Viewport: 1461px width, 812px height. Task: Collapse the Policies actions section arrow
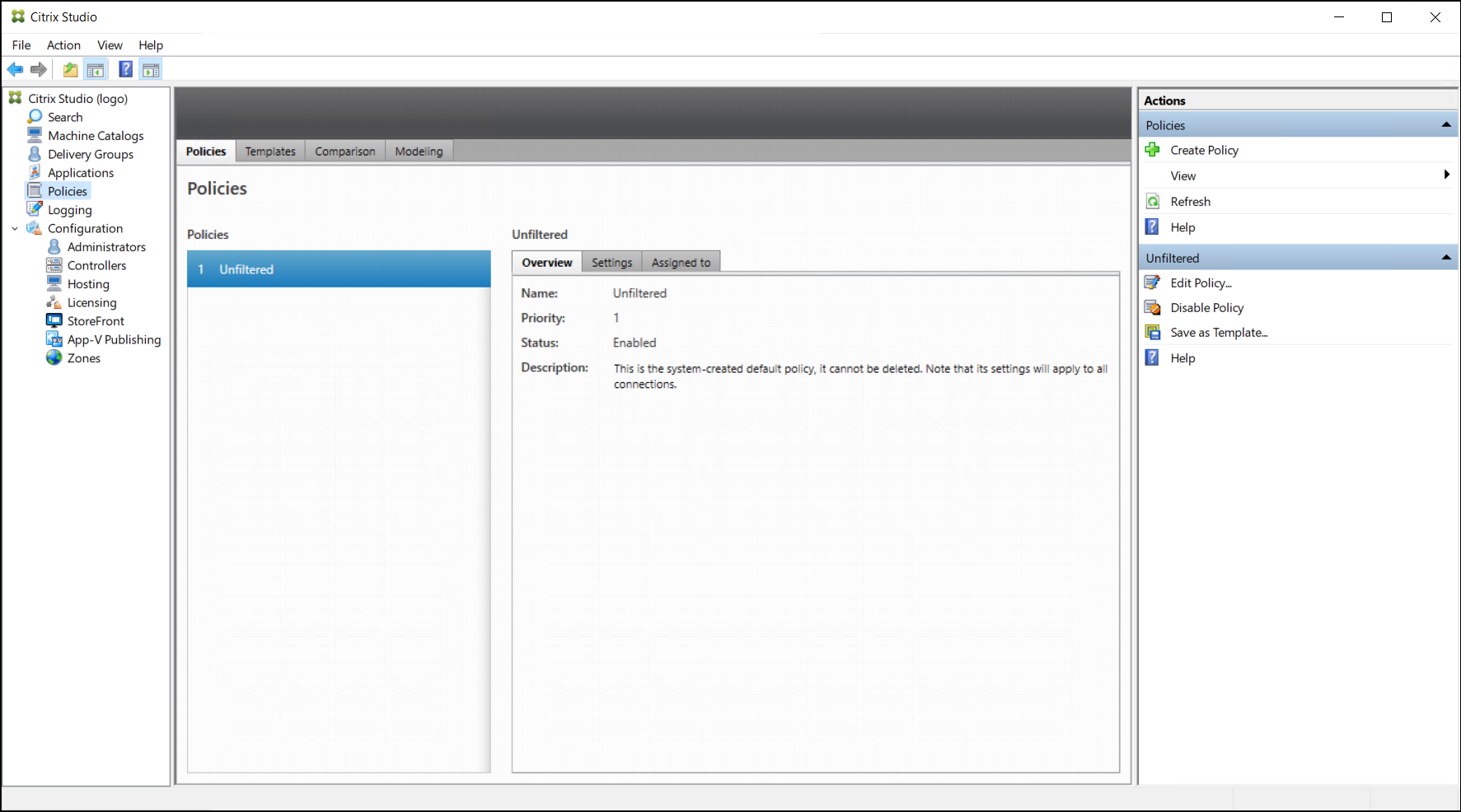pos(1446,125)
